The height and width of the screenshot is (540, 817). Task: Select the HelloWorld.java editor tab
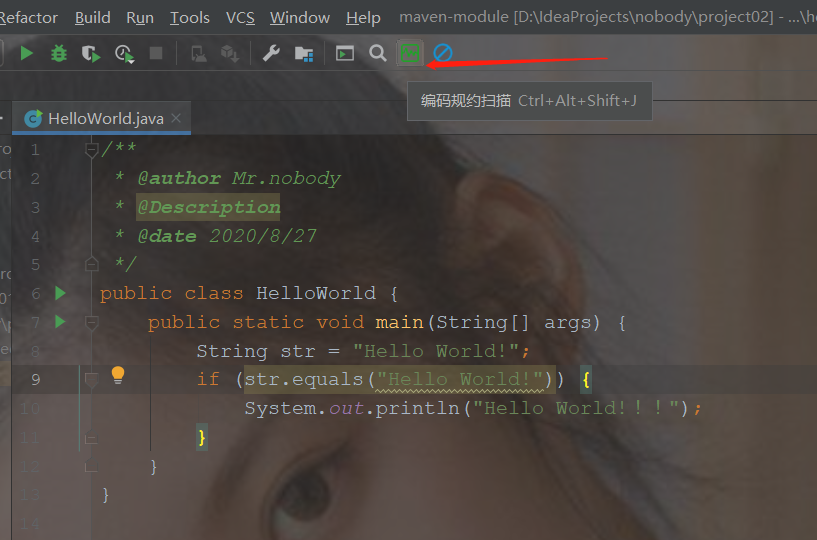tap(102, 118)
